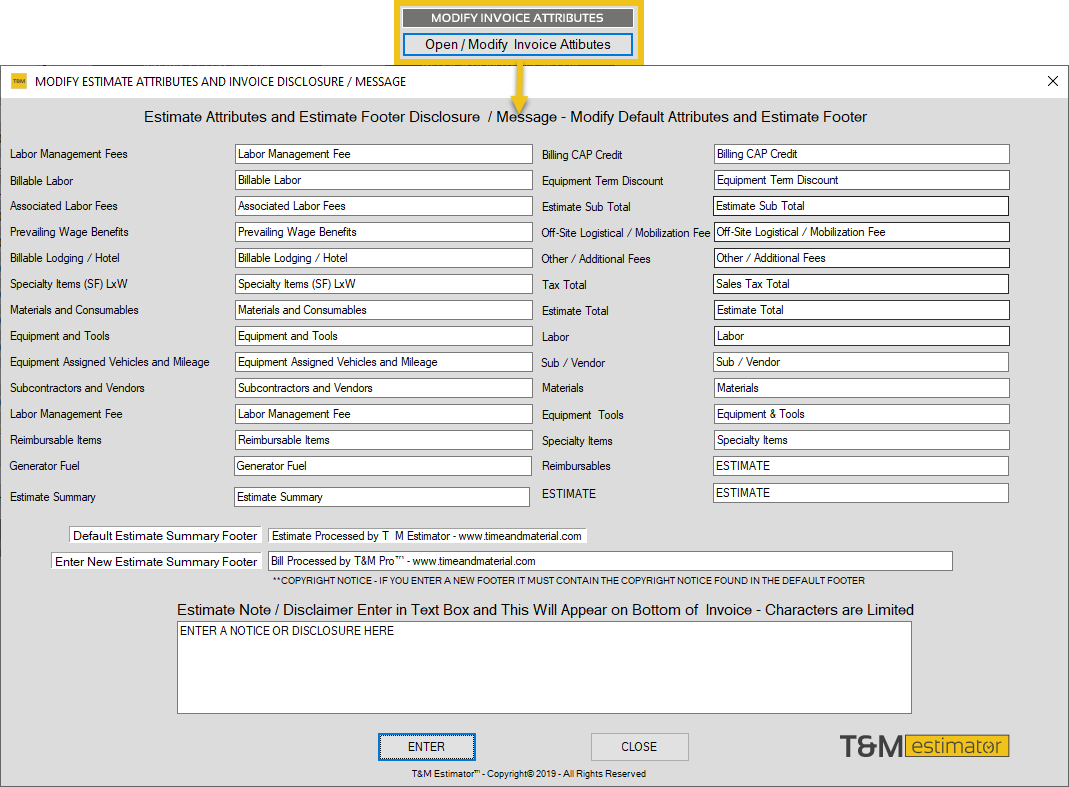1069x787 pixels.
Task: Edit the Subcontractors and Vendors input field
Action: click(x=384, y=388)
